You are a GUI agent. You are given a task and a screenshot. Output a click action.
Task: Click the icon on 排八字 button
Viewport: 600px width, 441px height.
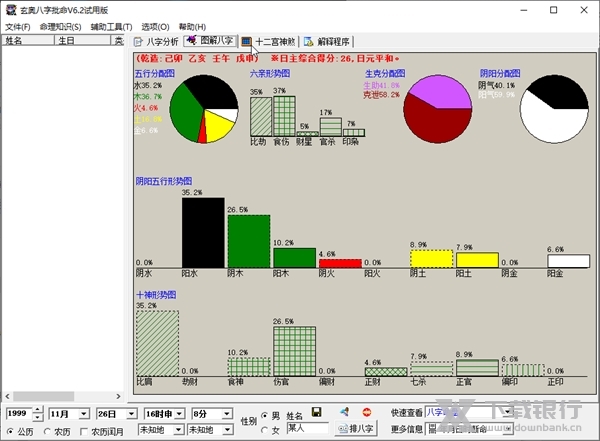pyautogui.click(x=341, y=429)
